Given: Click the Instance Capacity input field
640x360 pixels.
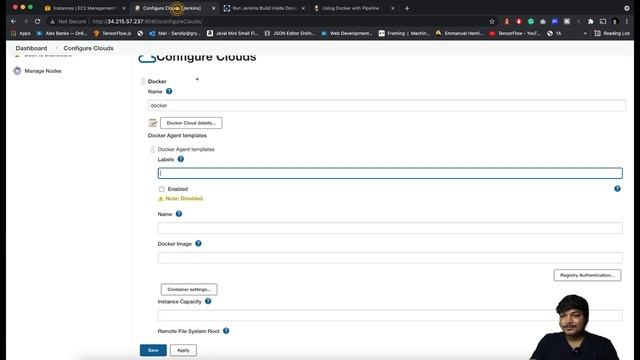Looking at the screenshot, I should point(390,315).
